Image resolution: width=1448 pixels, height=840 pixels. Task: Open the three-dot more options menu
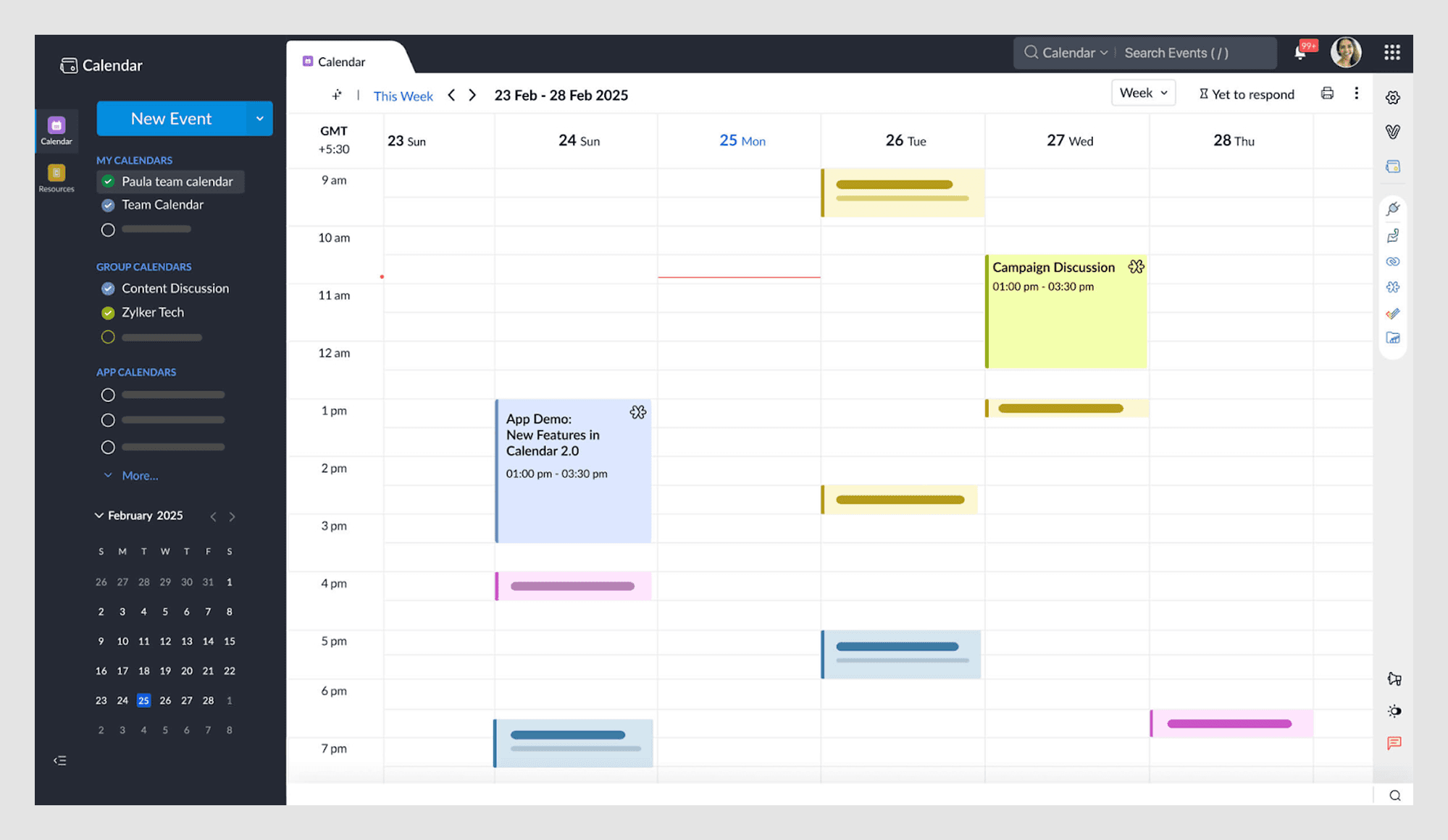[x=1357, y=93]
